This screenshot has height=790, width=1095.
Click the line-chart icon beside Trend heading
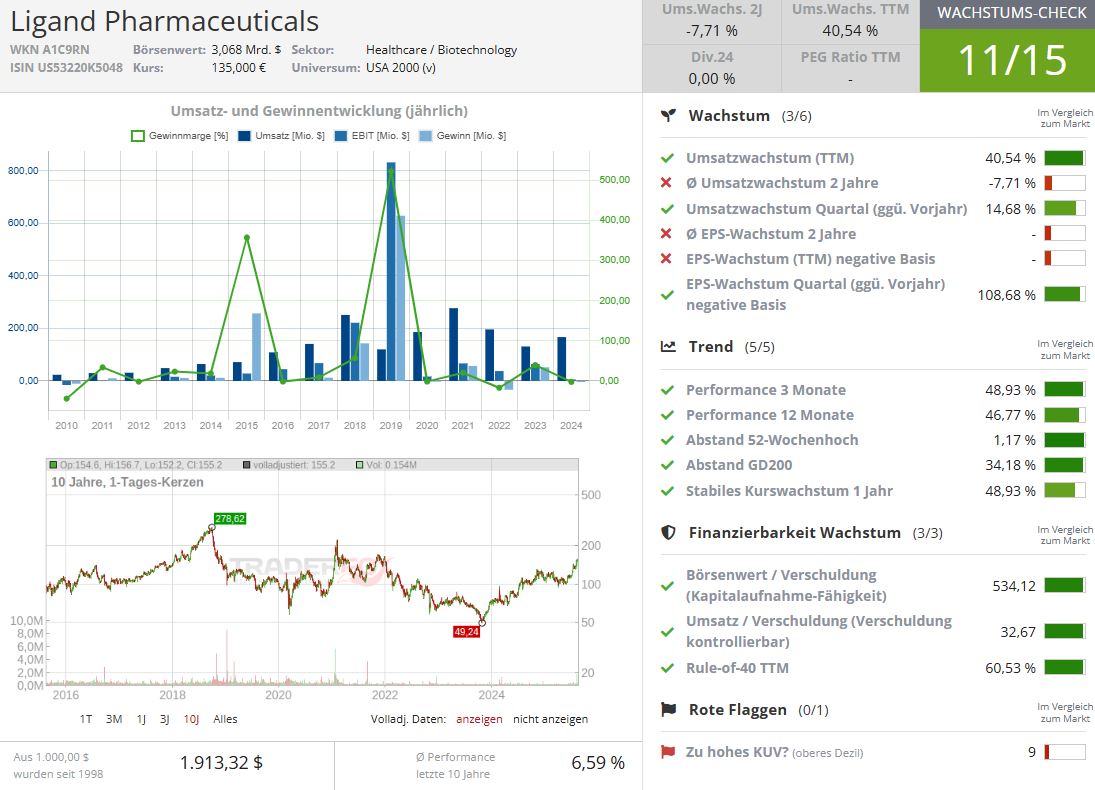668,346
